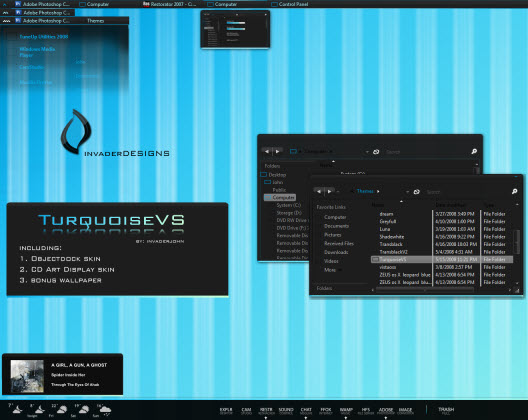
Task: Switch to the Restorator 2007 taskbar button
Action: click(x=169, y=4)
